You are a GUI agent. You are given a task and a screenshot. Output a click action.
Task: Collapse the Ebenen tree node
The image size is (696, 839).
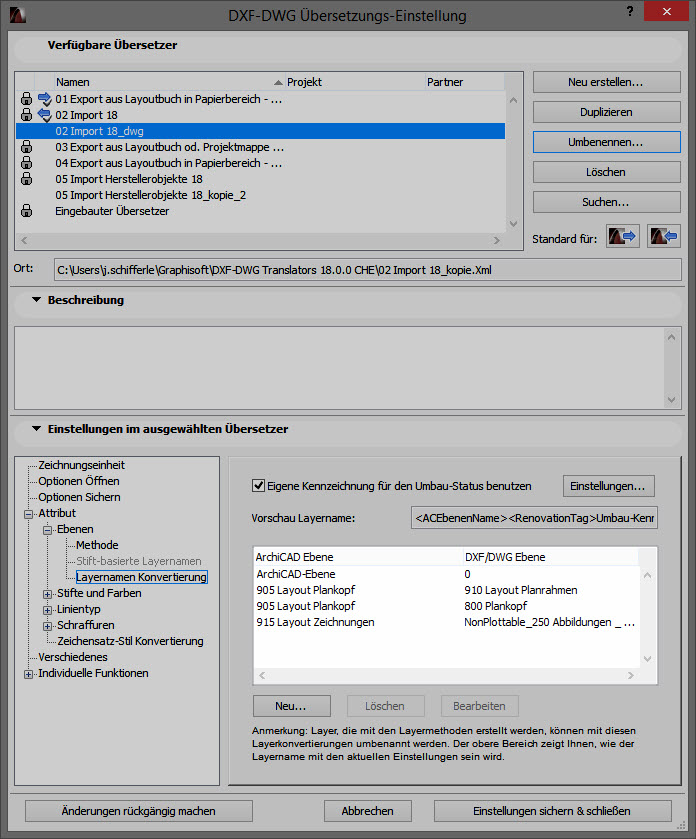48,530
